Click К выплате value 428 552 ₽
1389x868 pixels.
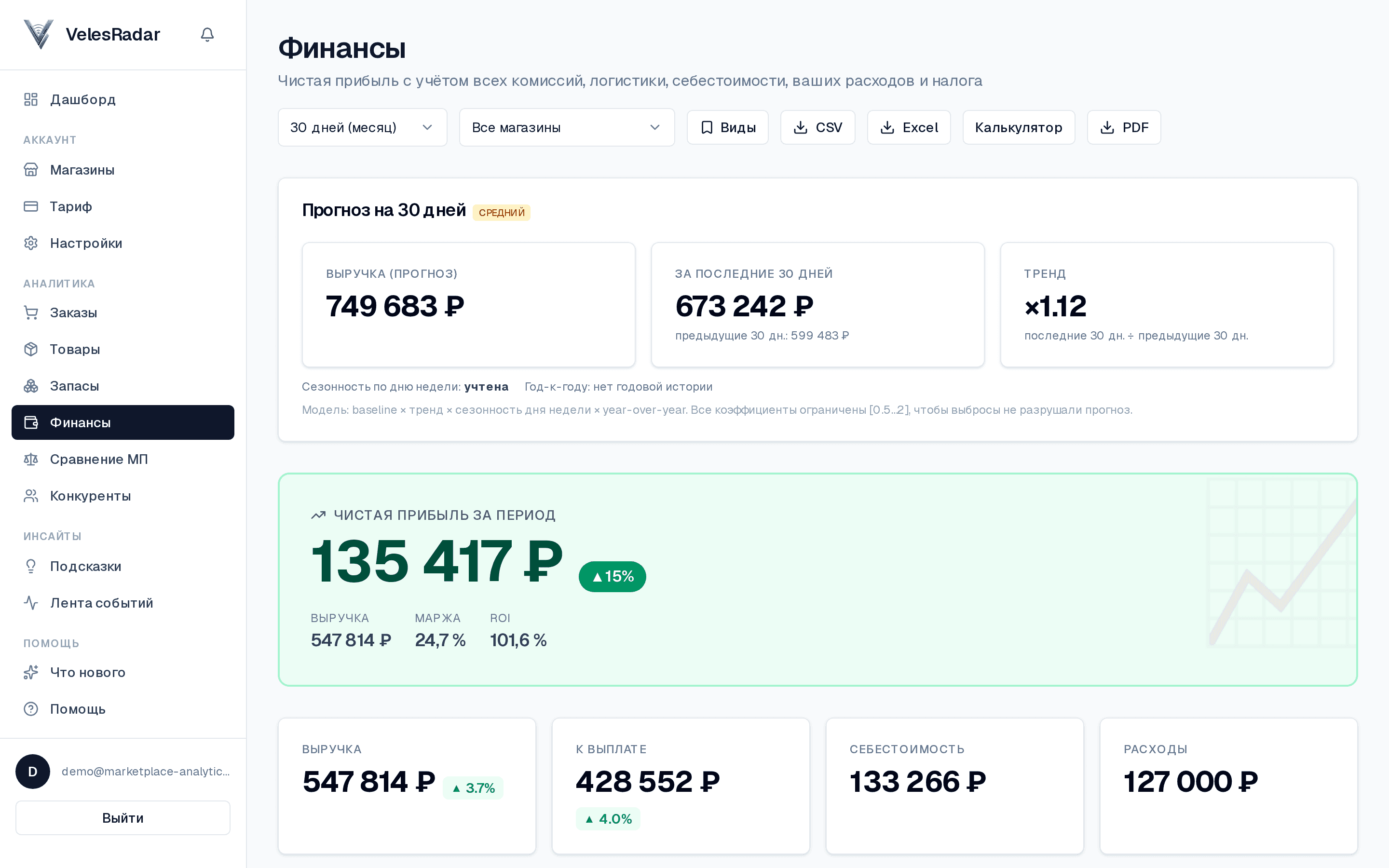(648, 781)
